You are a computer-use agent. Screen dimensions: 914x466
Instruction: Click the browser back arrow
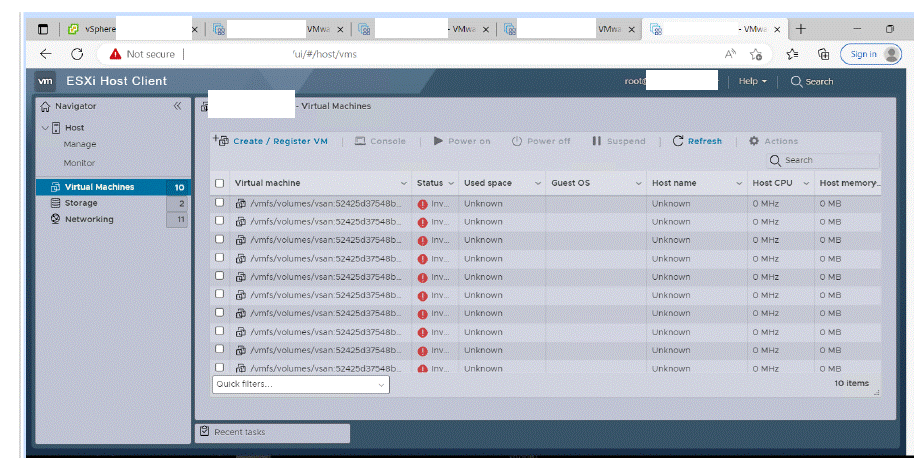(45, 54)
